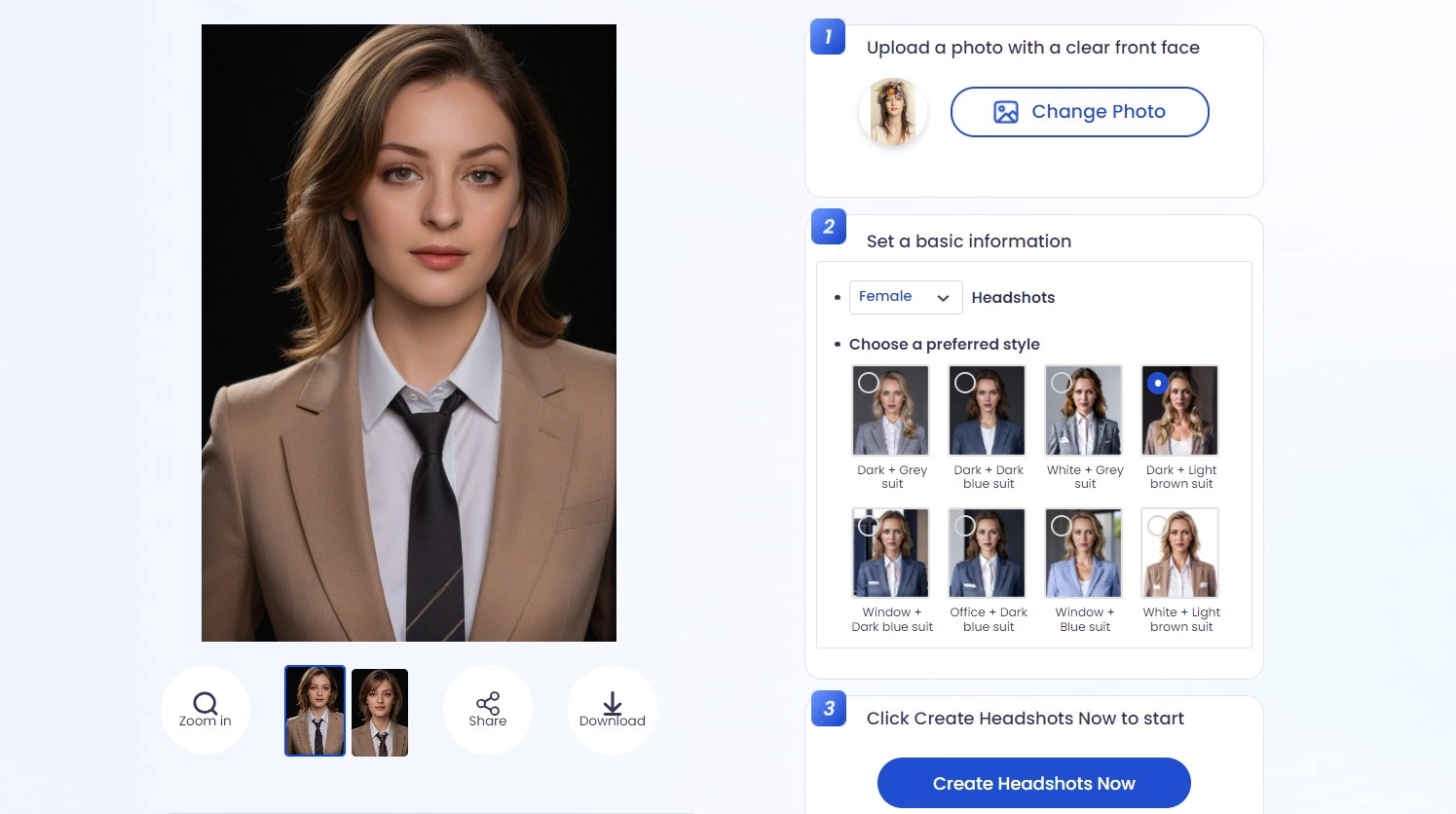Choose the Dark + Grey suit style
The height and width of the screenshot is (814, 1456).
891,411
